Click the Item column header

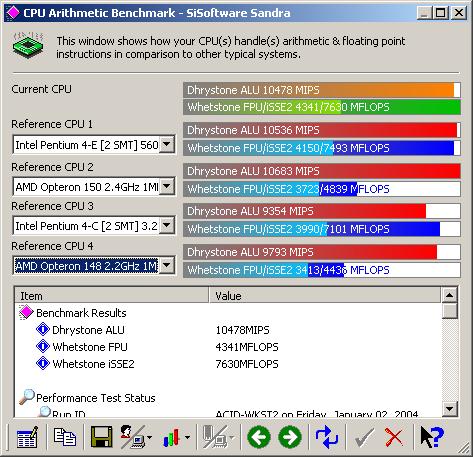pos(112,295)
